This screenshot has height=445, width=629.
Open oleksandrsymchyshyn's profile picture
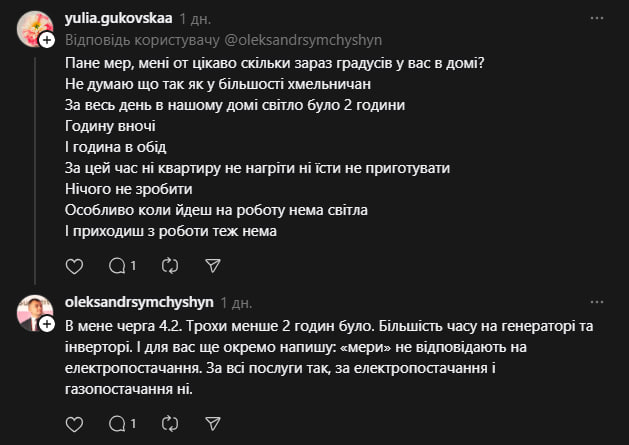pyautogui.click(x=34, y=312)
